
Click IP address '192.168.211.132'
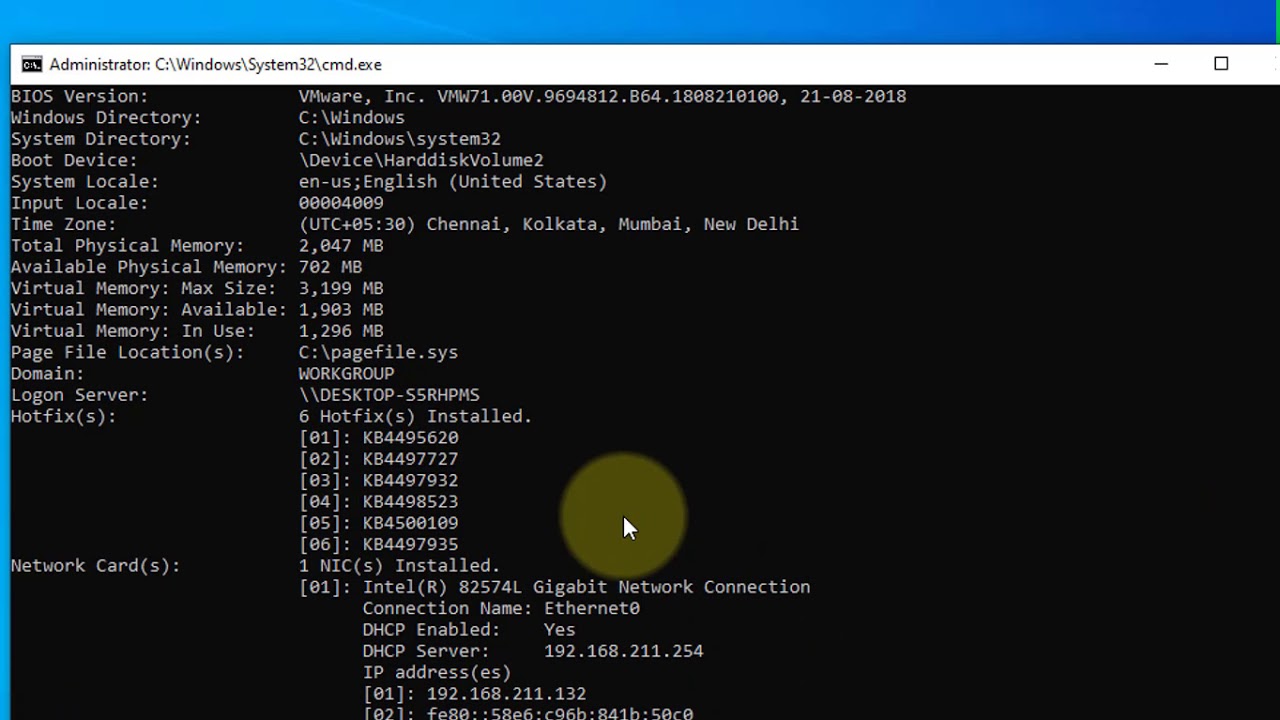click(506, 694)
